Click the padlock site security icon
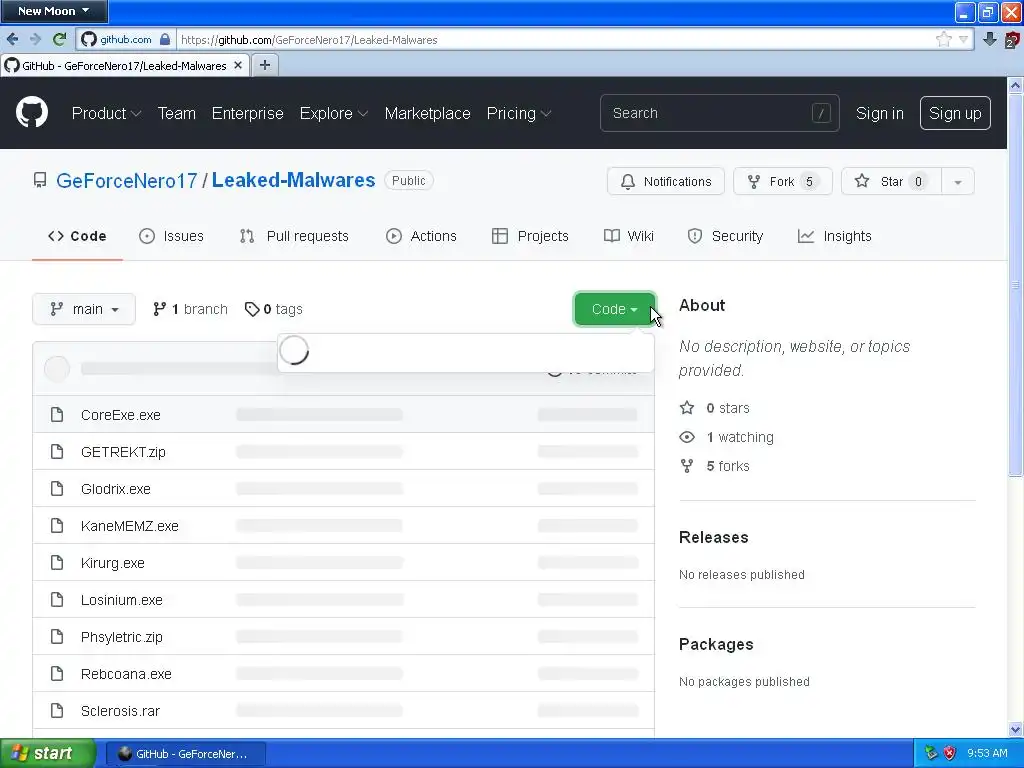1024x768 pixels. pyautogui.click(x=165, y=39)
